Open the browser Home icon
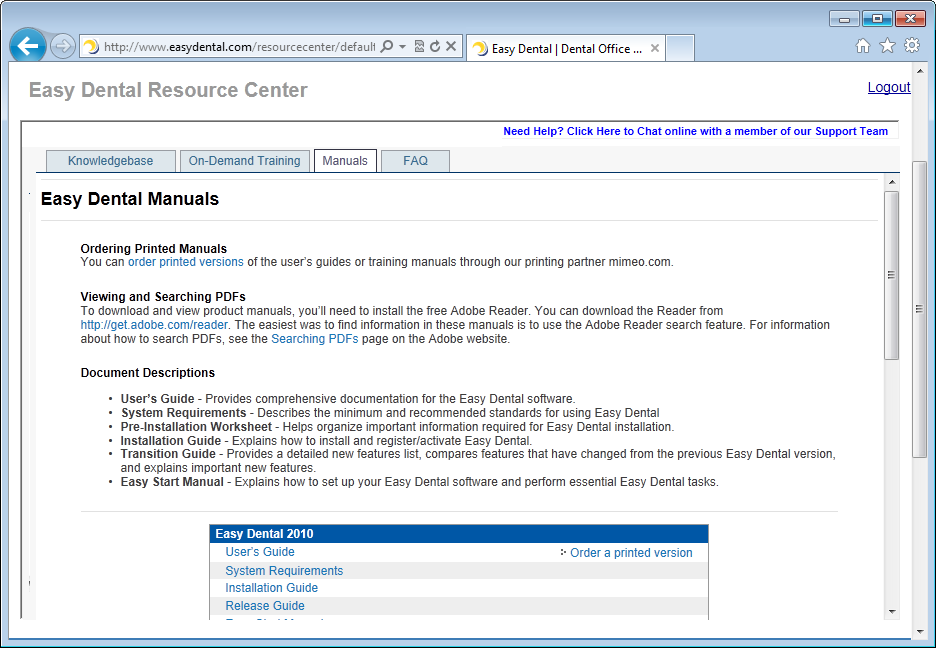The image size is (936, 648). (x=863, y=46)
